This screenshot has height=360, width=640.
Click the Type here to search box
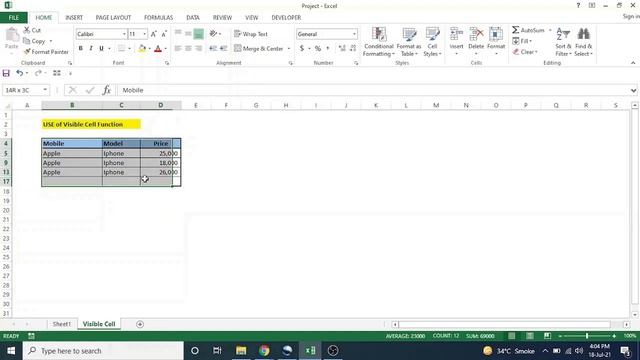tap(103, 351)
